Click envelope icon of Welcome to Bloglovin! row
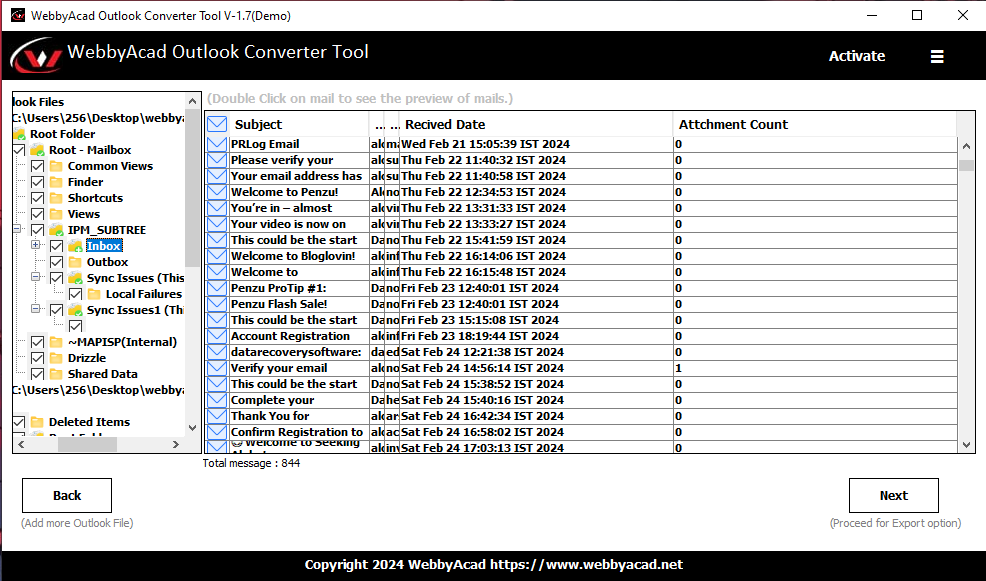This screenshot has height=581, width=986. coord(217,256)
